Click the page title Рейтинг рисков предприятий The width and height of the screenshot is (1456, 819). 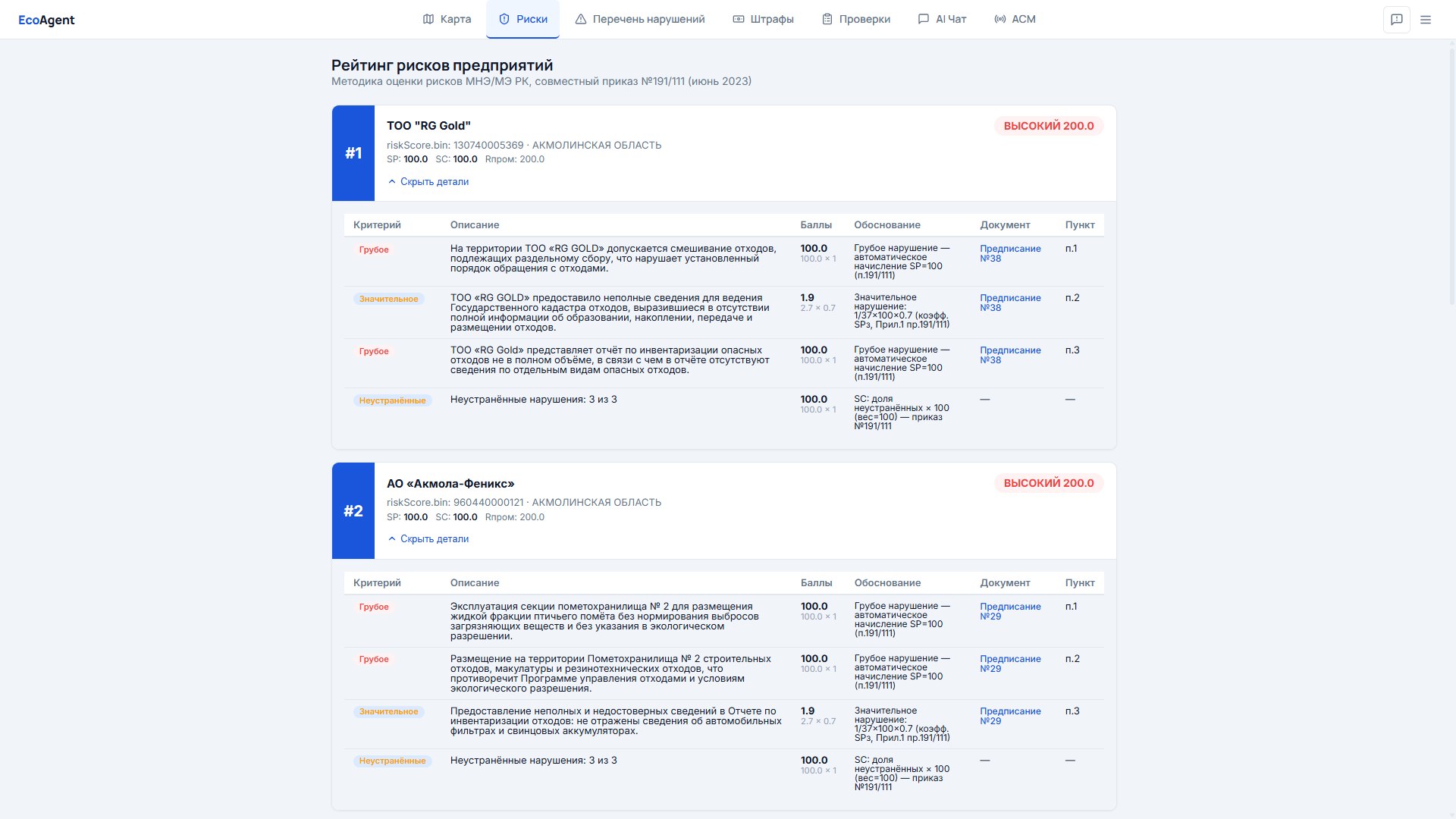(x=442, y=65)
